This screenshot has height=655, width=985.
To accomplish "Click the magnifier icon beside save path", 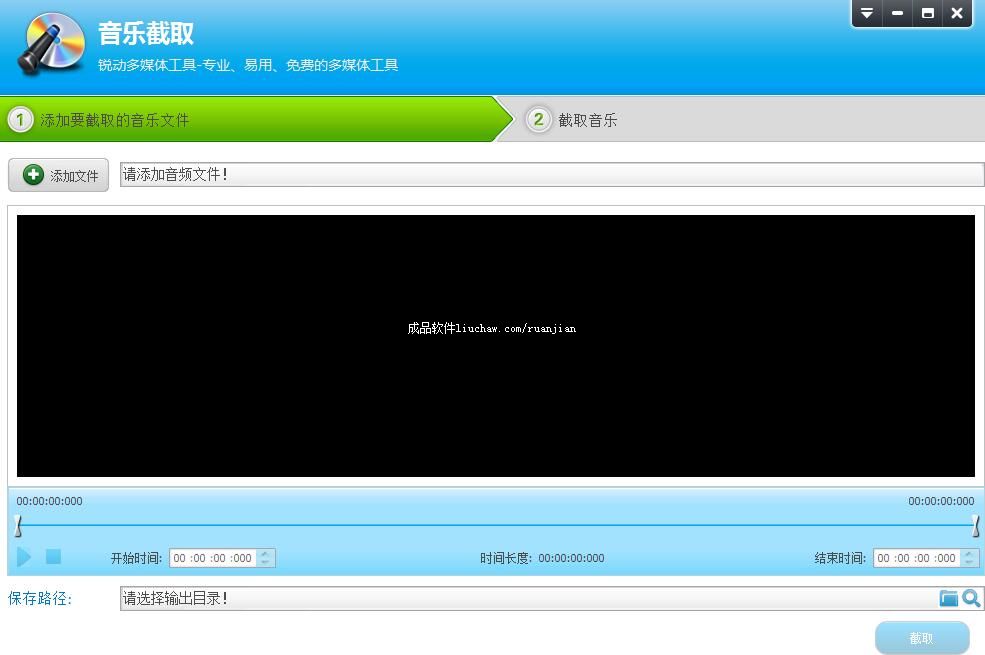I will 971,598.
